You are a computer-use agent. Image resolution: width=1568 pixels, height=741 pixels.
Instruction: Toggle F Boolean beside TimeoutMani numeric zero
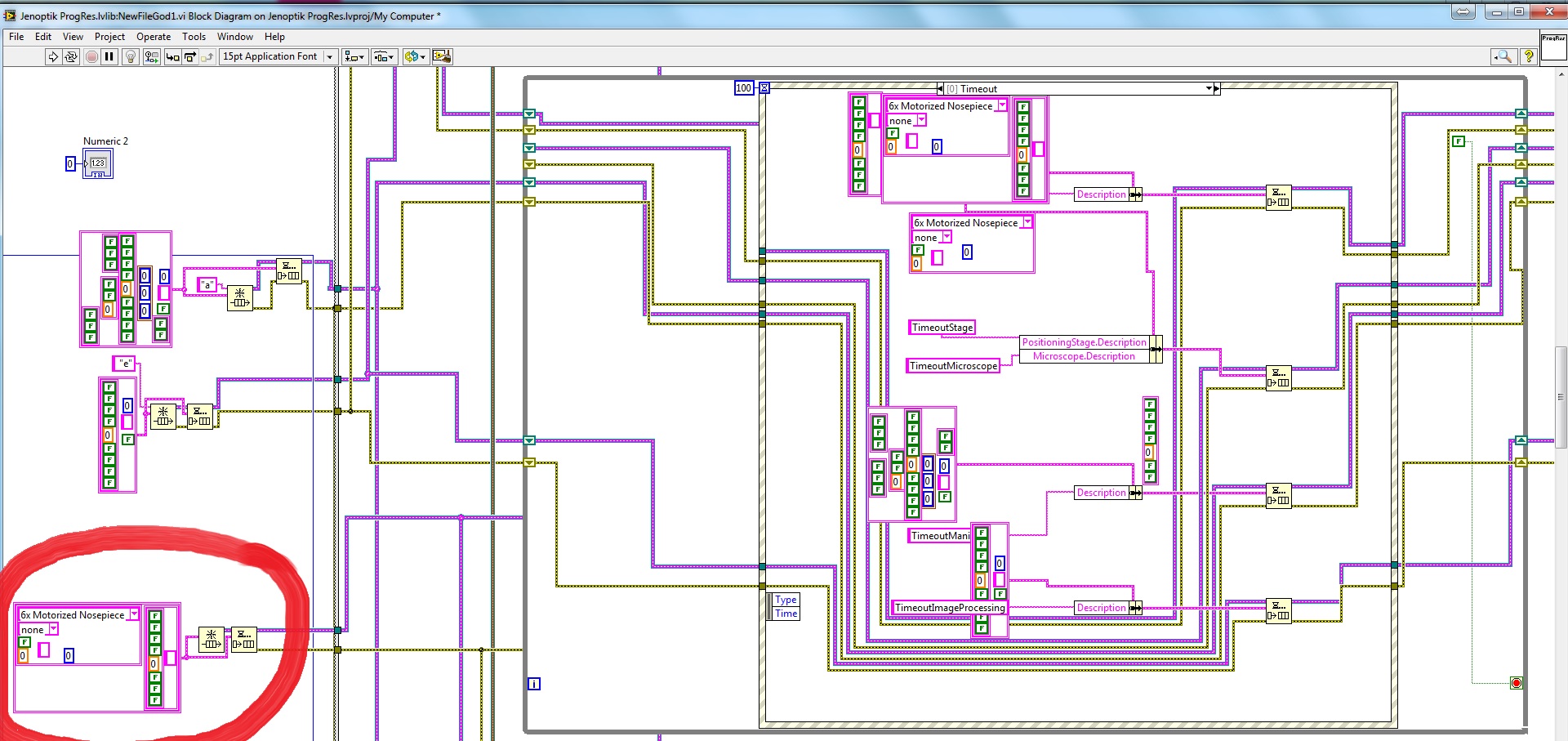coord(1000,594)
